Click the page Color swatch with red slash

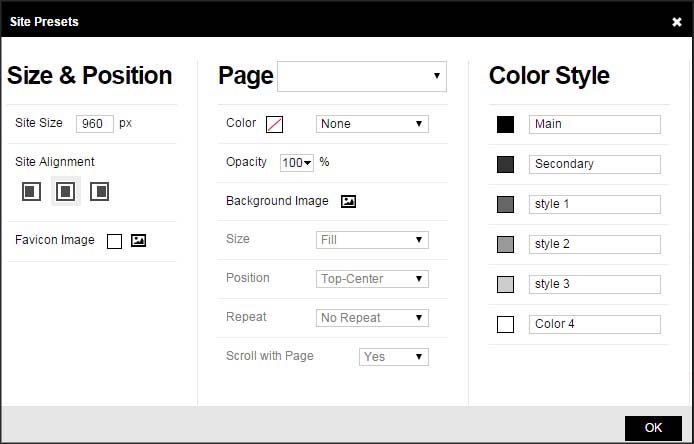[274, 124]
